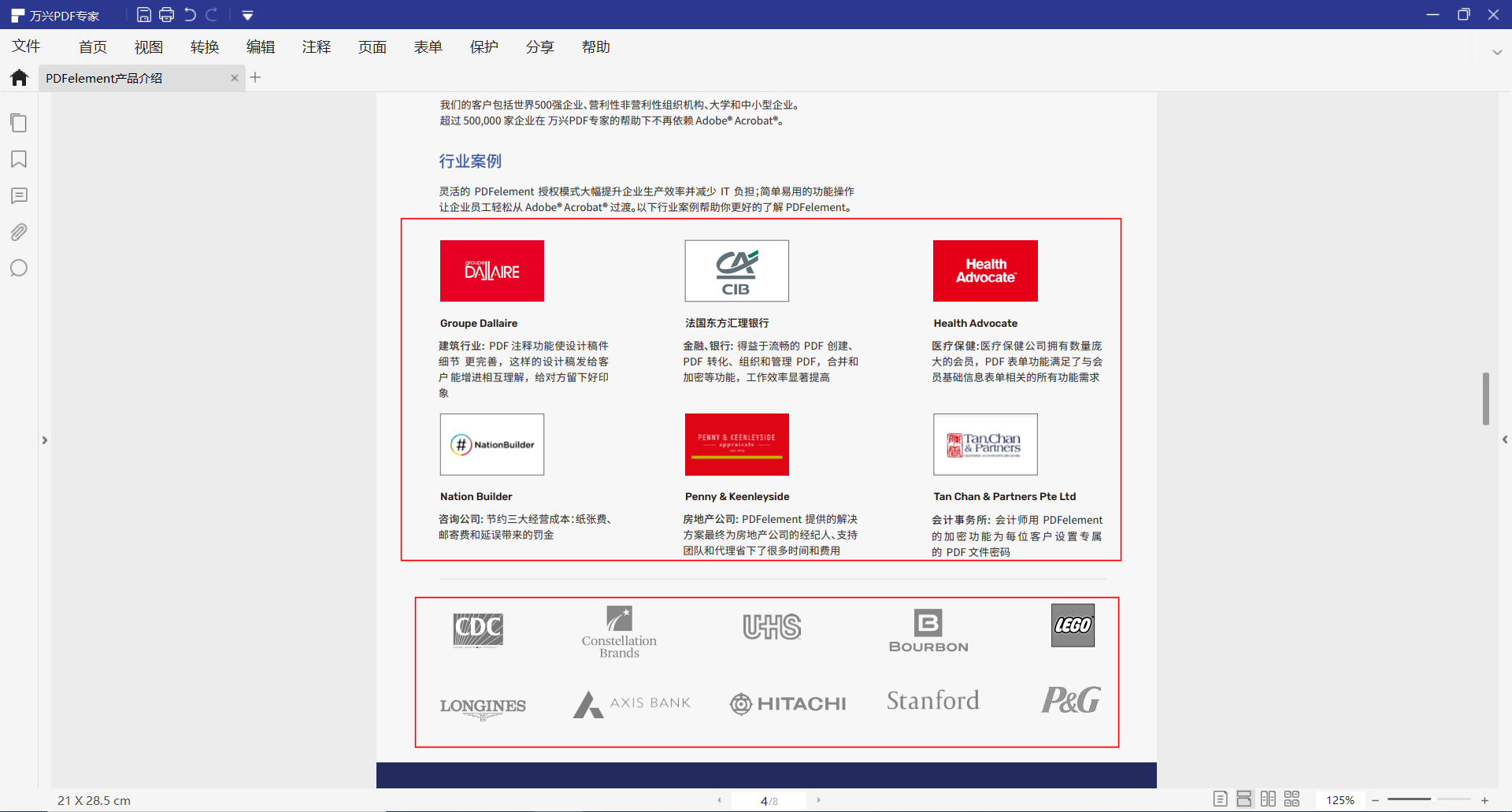
Task: Go to previous page arrow
Action: pyautogui.click(x=719, y=800)
